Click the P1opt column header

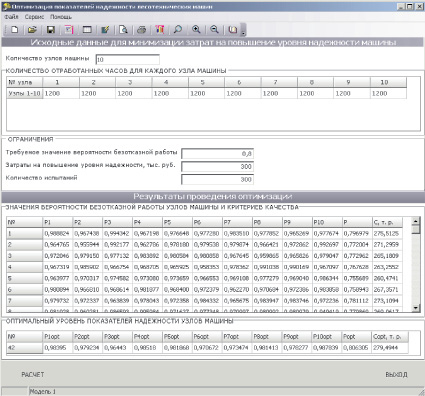(58, 337)
